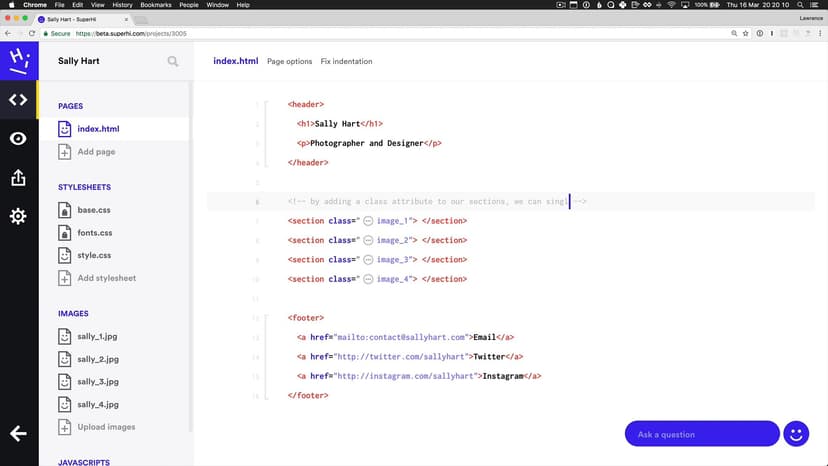This screenshot has width=828, height=466.
Task: Open the code editor view icon
Action: [x=18, y=99]
